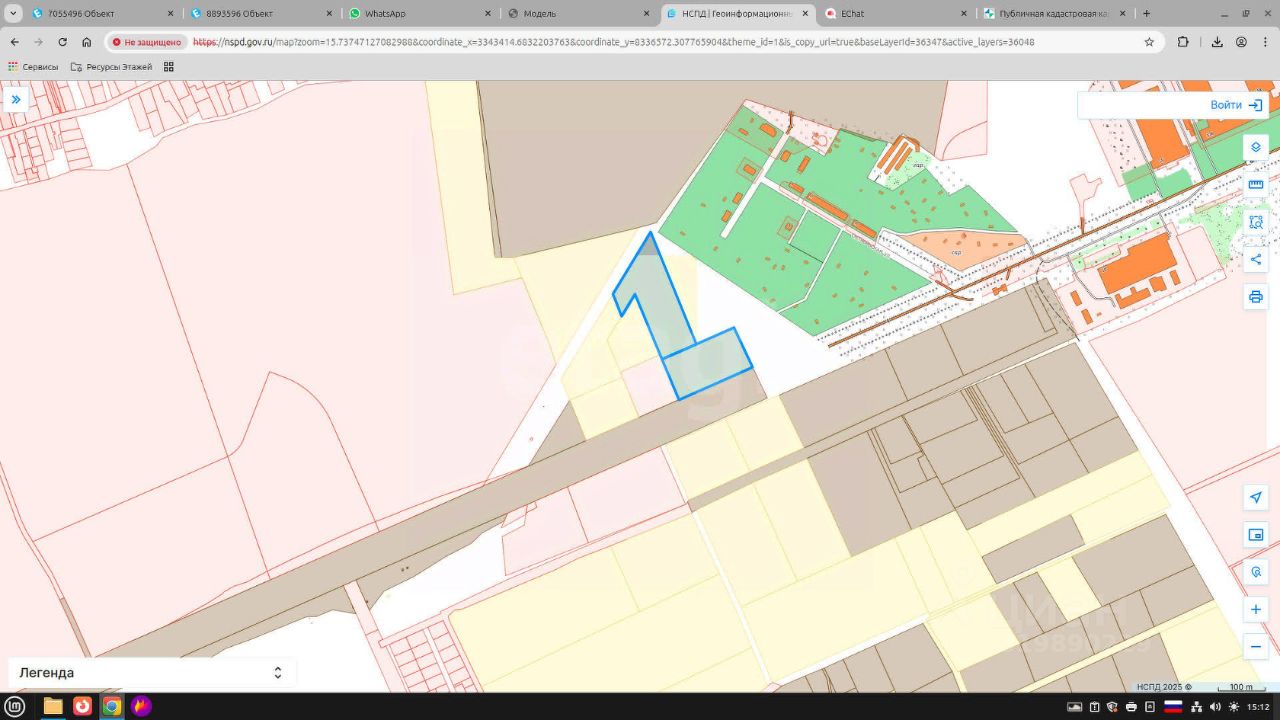Open the volume control in the system tray
This screenshot has height=720, width=1280.
(x=1213, y=707)
